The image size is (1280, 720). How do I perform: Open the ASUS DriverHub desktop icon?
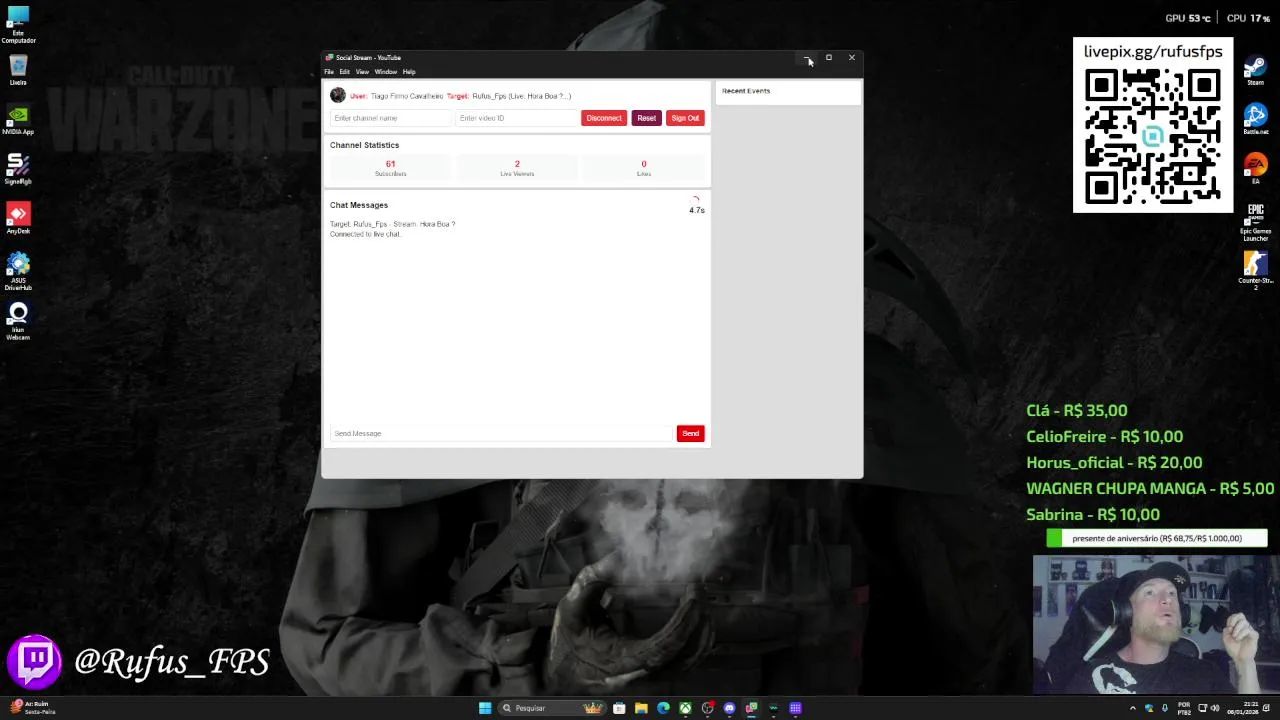click(18, 272)
